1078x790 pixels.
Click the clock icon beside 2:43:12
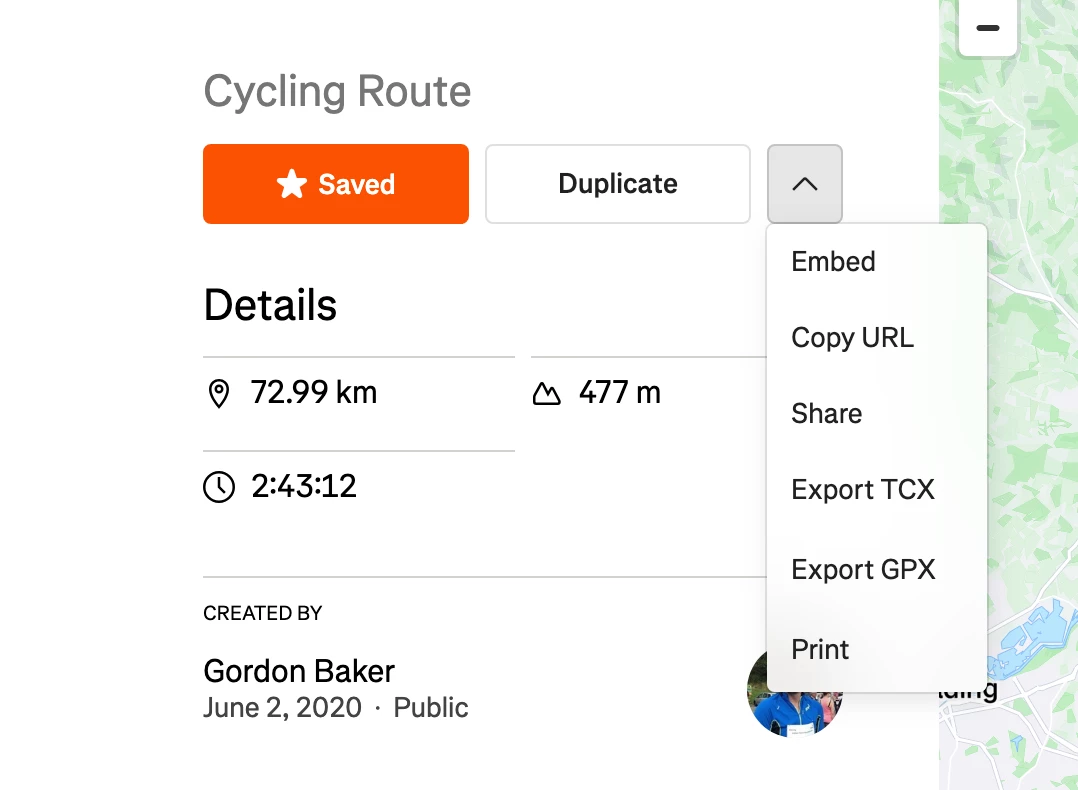(x=219, y=487)
